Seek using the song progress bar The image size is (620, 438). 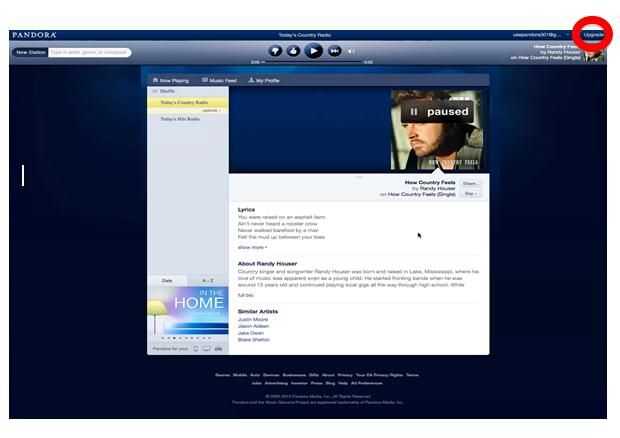pos(313,62)
